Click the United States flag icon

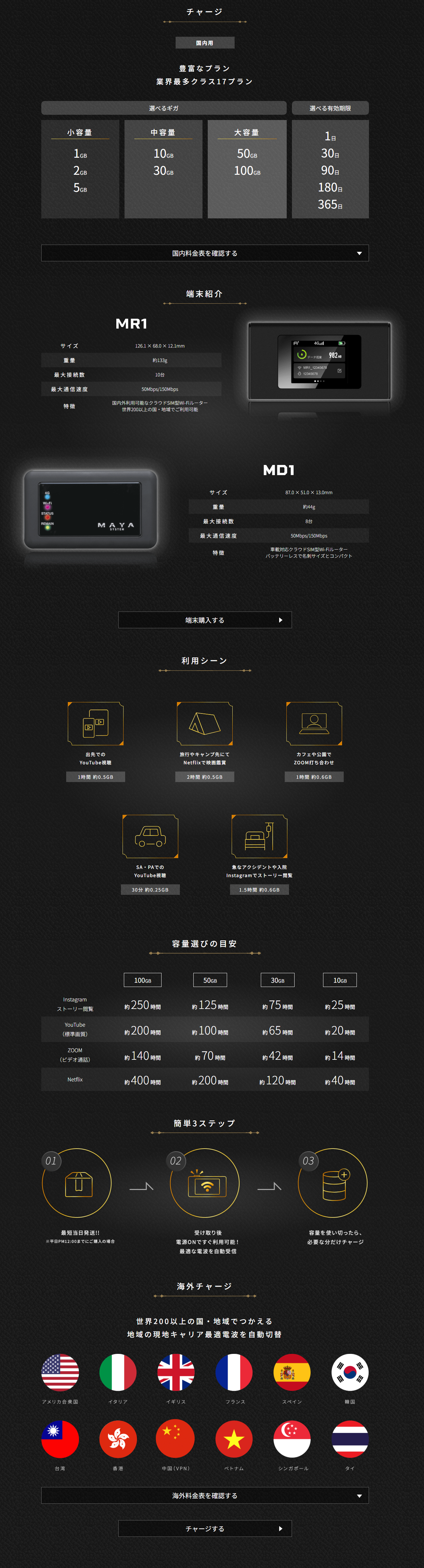click(60, 1372)
